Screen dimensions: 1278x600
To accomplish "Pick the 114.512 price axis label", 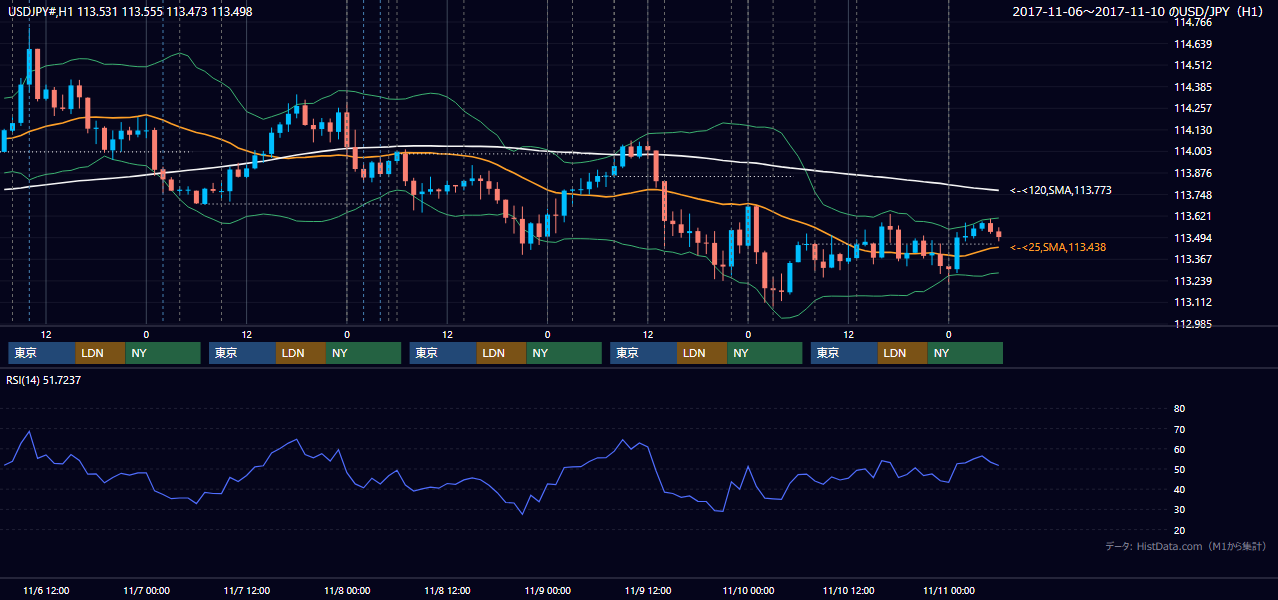I will (x=1192, y=65).
